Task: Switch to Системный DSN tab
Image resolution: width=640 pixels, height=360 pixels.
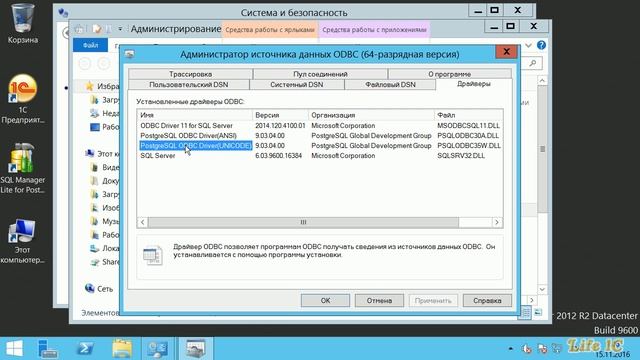Action: [297, 84]
